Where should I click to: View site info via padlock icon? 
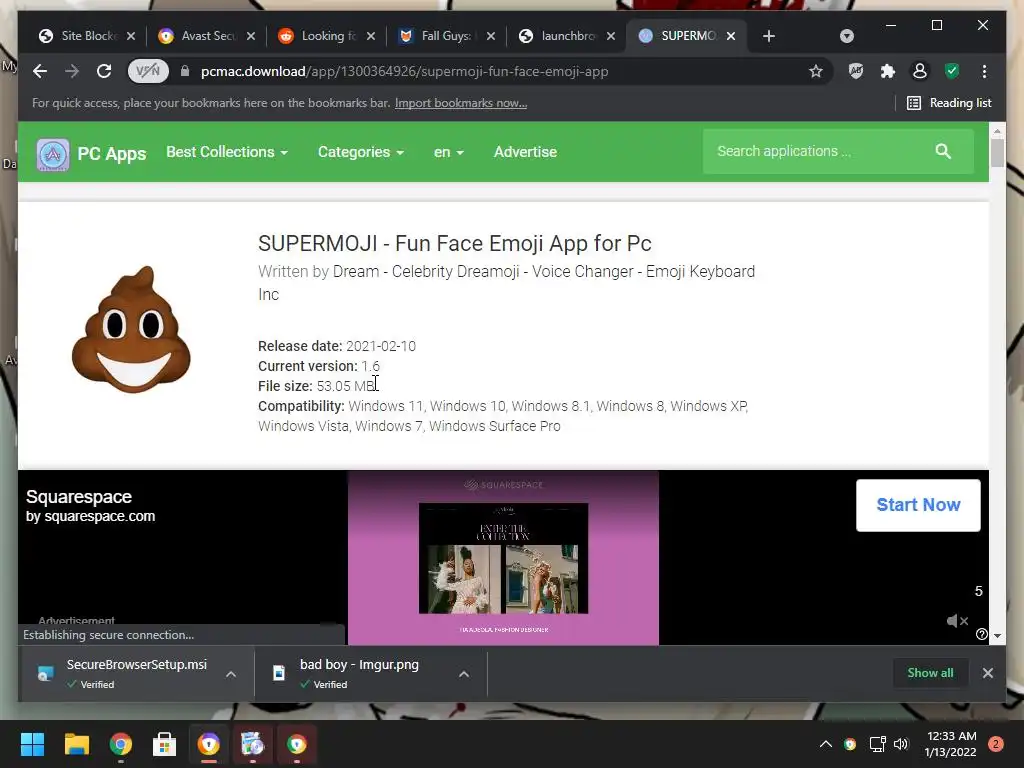[185, 71]
